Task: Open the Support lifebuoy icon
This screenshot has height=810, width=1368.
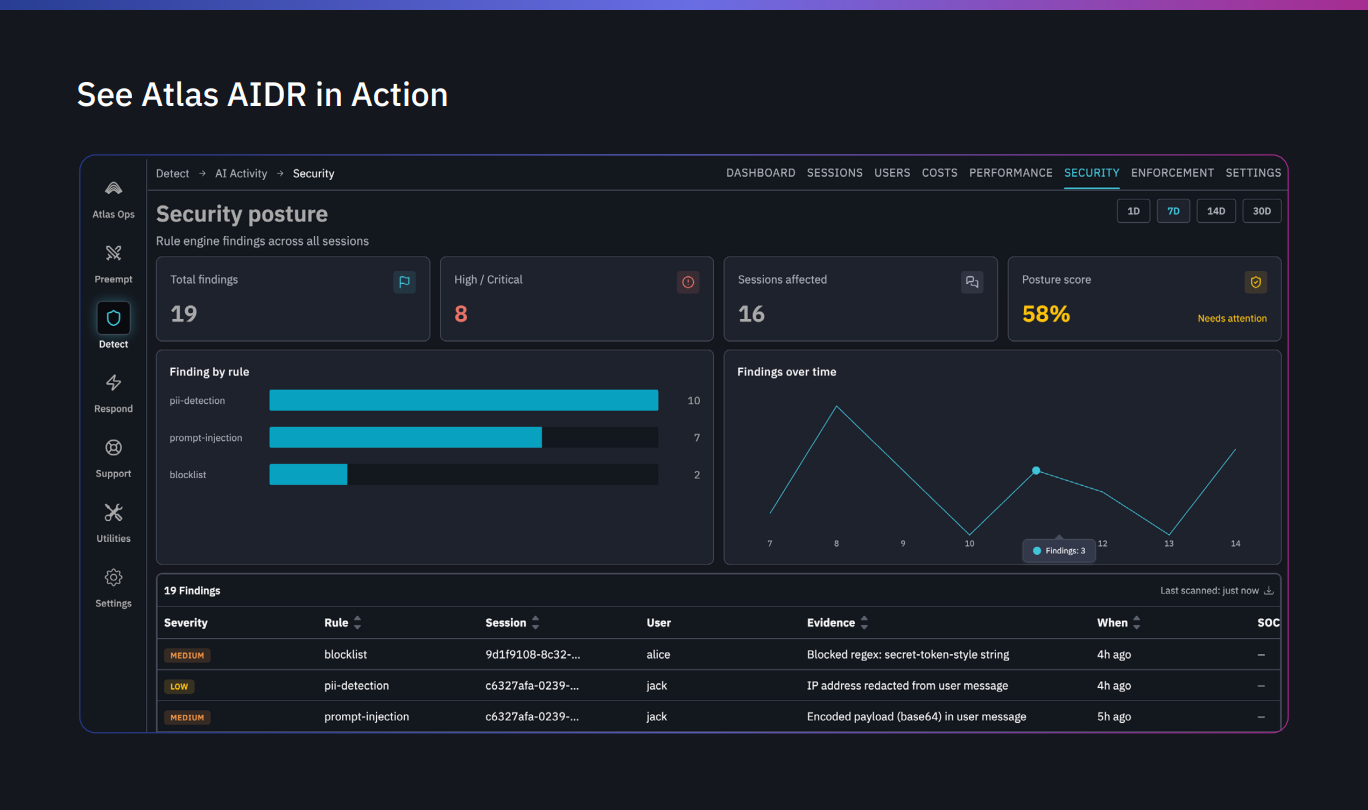Action: click(x=113, y=448)
